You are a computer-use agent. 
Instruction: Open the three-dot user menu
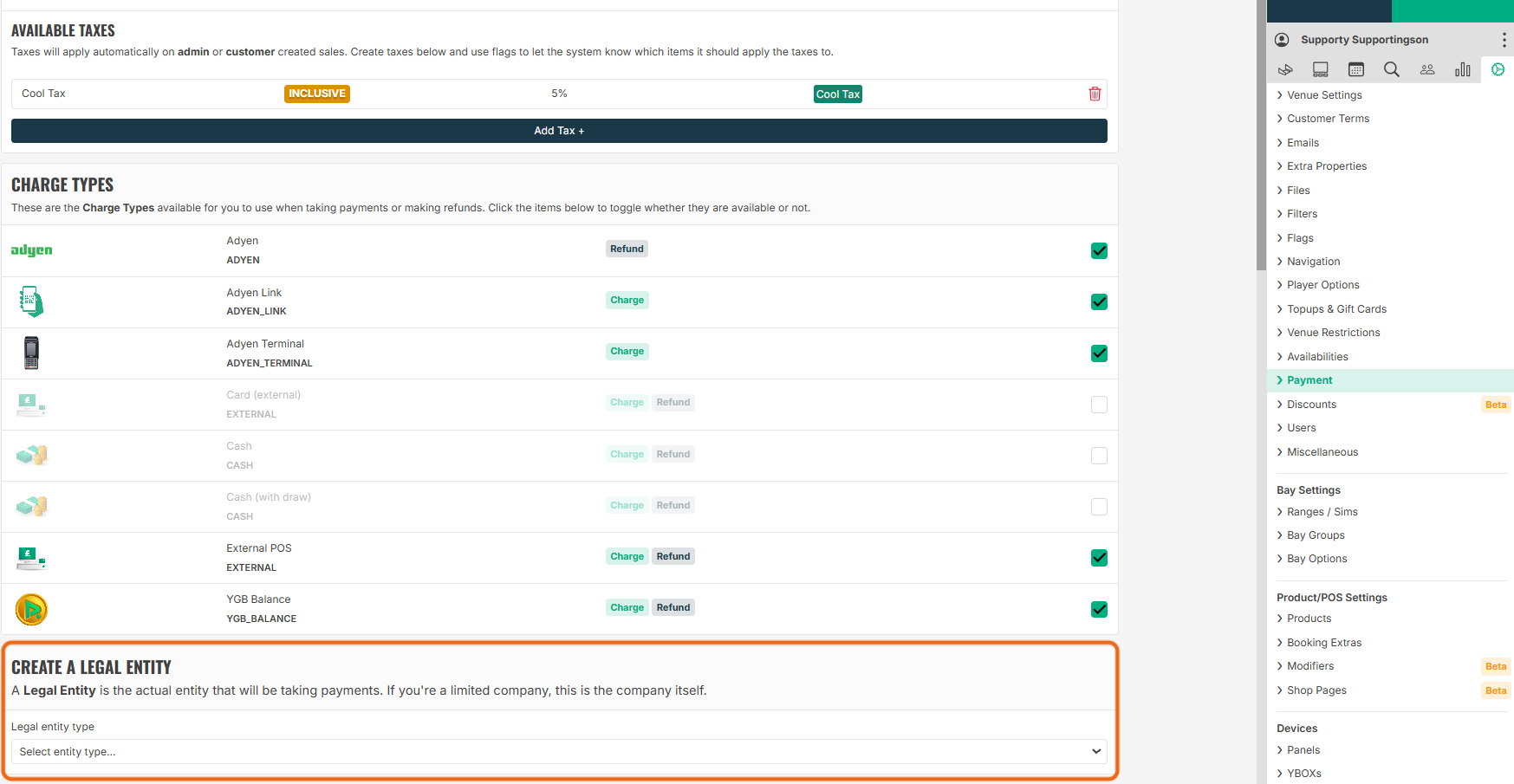click(1504, 40)
